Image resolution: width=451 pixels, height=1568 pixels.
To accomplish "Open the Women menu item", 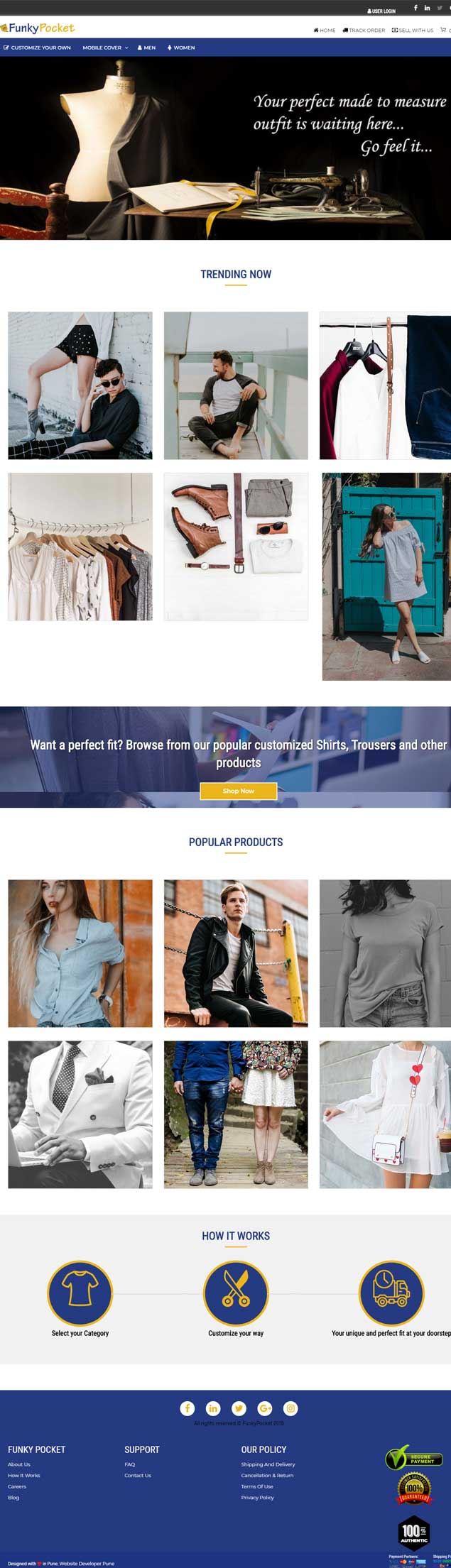I will [181, 48].
